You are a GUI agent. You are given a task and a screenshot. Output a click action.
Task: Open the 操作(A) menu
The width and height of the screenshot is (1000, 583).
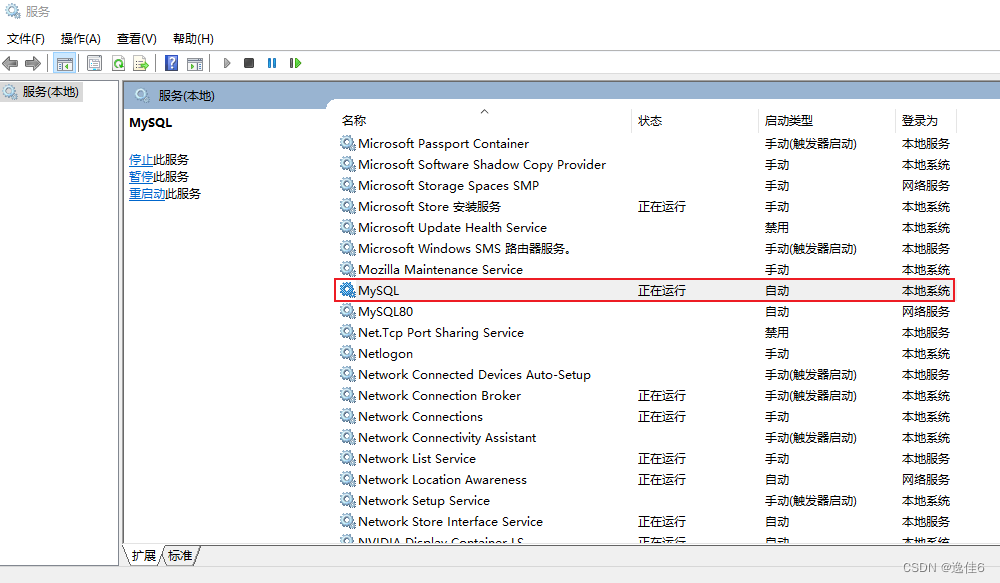pyautogui.click(x=80, y=39)
